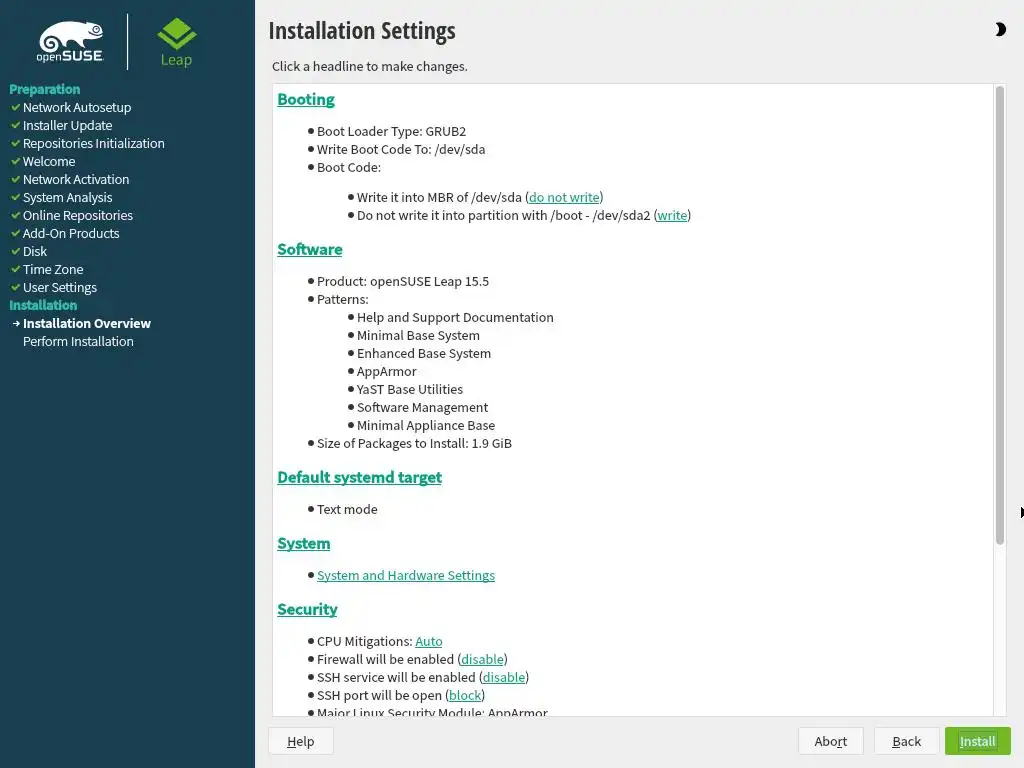Select Network Activation sidebar step

point(76,180)
